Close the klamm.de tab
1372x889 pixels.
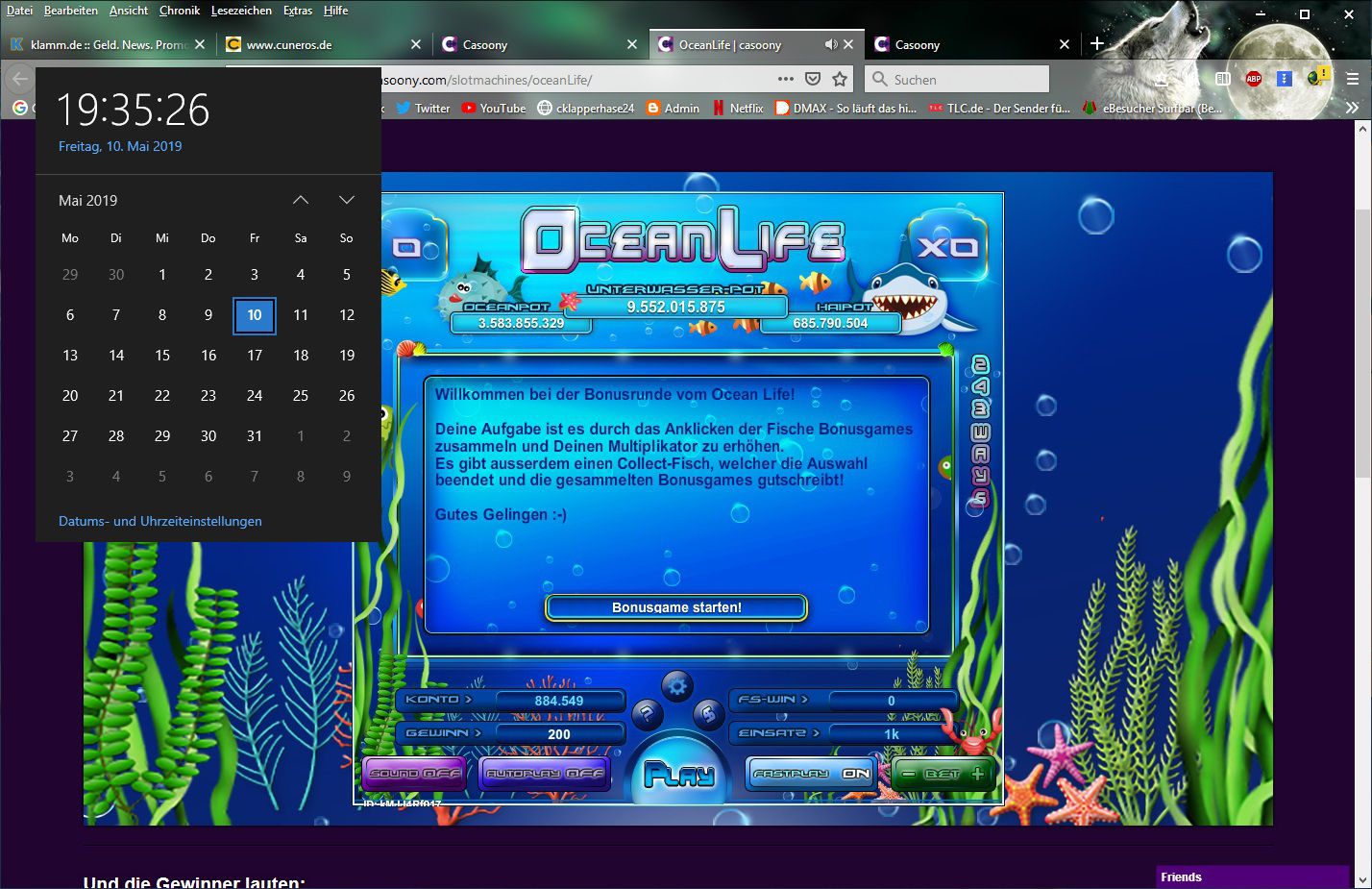200,44
